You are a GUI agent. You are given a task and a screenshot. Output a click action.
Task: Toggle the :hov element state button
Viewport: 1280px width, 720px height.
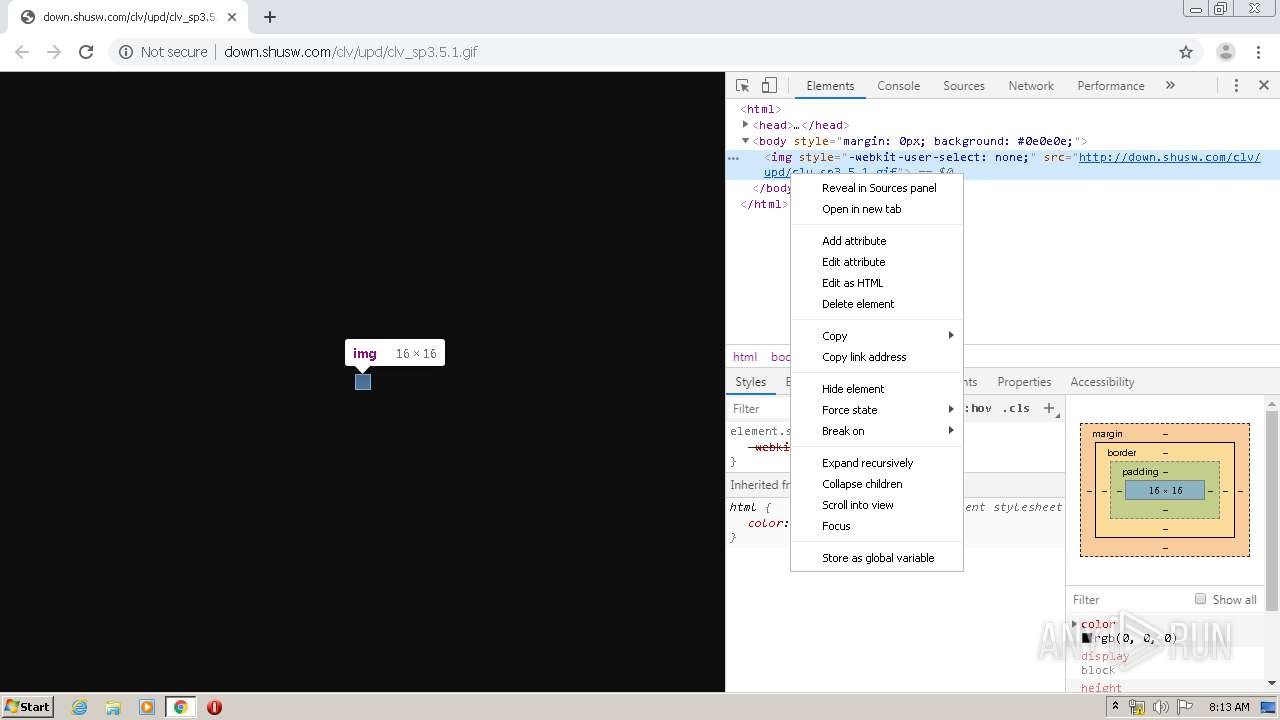(979, 408)
